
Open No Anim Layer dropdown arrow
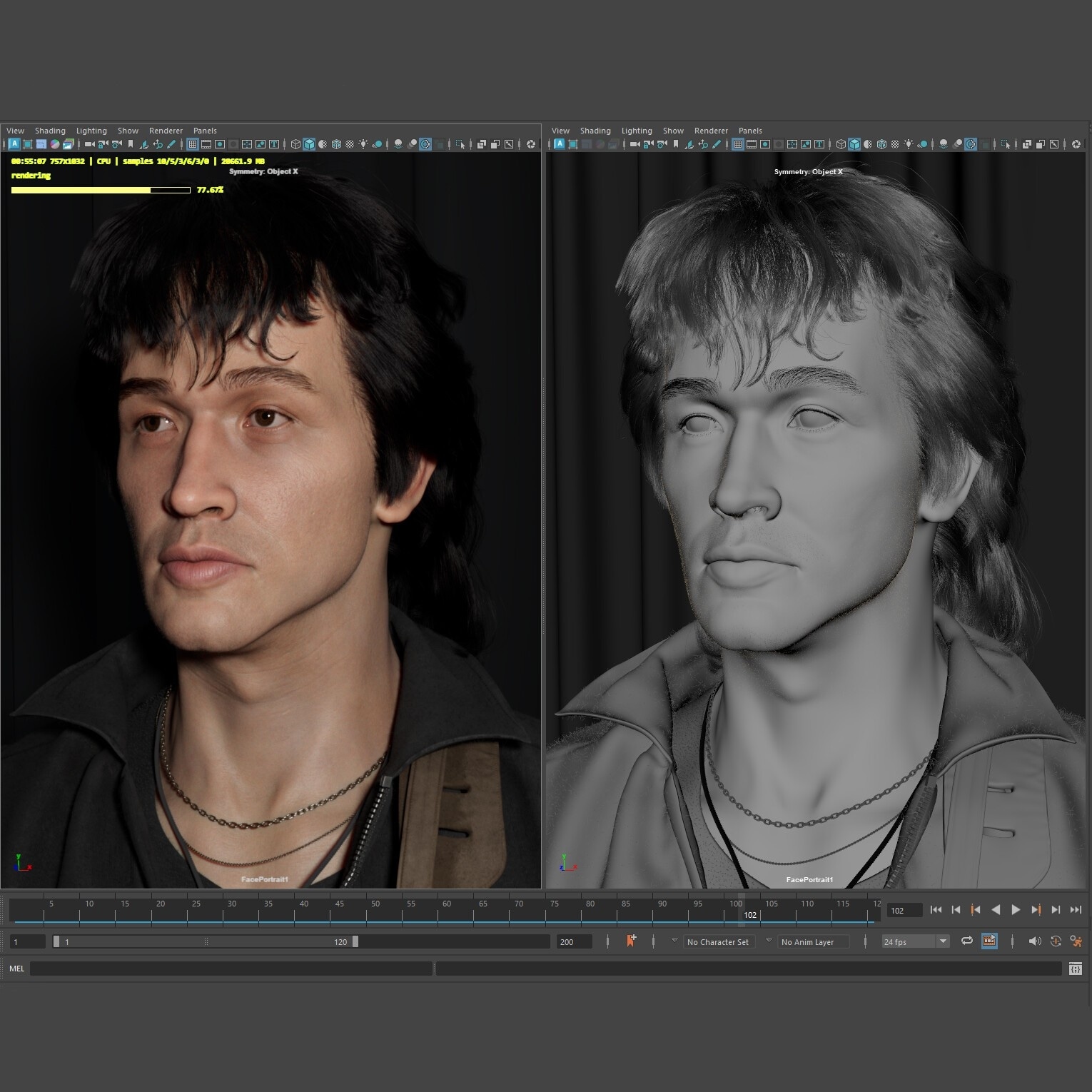click(769, 941)
